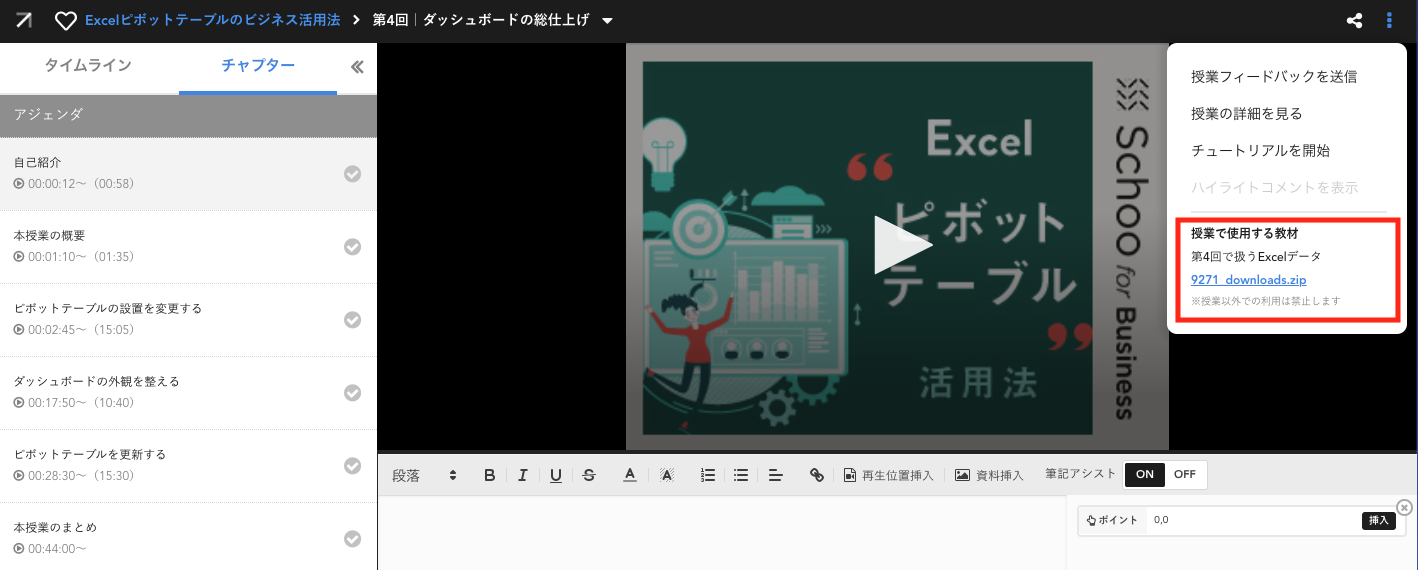This screenshot has height=570, width=1418.
Task: Select ハイライトコメントを表示 menu item
Action: pyautogui.click(x=1274, y=187)
